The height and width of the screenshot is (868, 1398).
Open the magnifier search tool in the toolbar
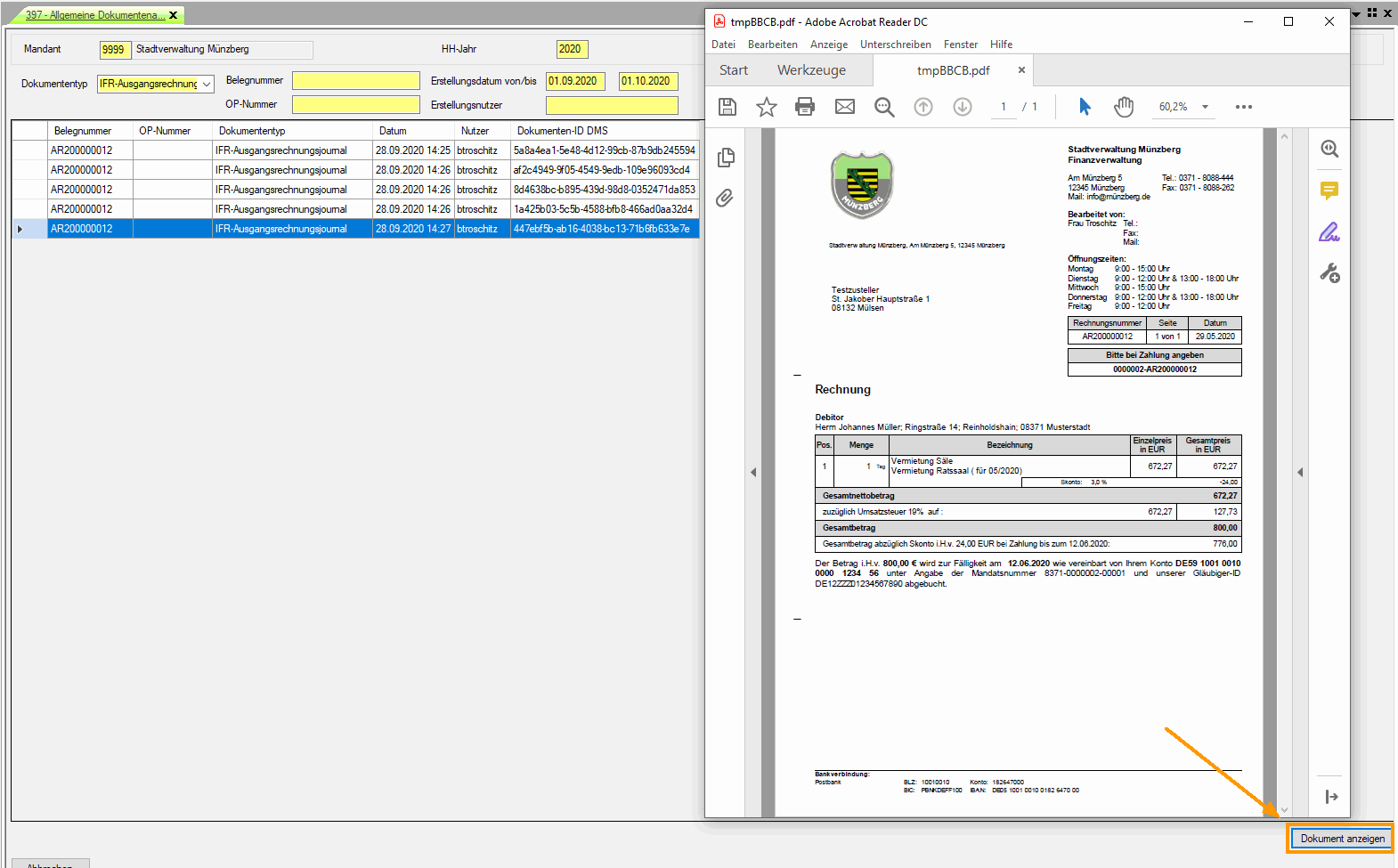point(883,107)
